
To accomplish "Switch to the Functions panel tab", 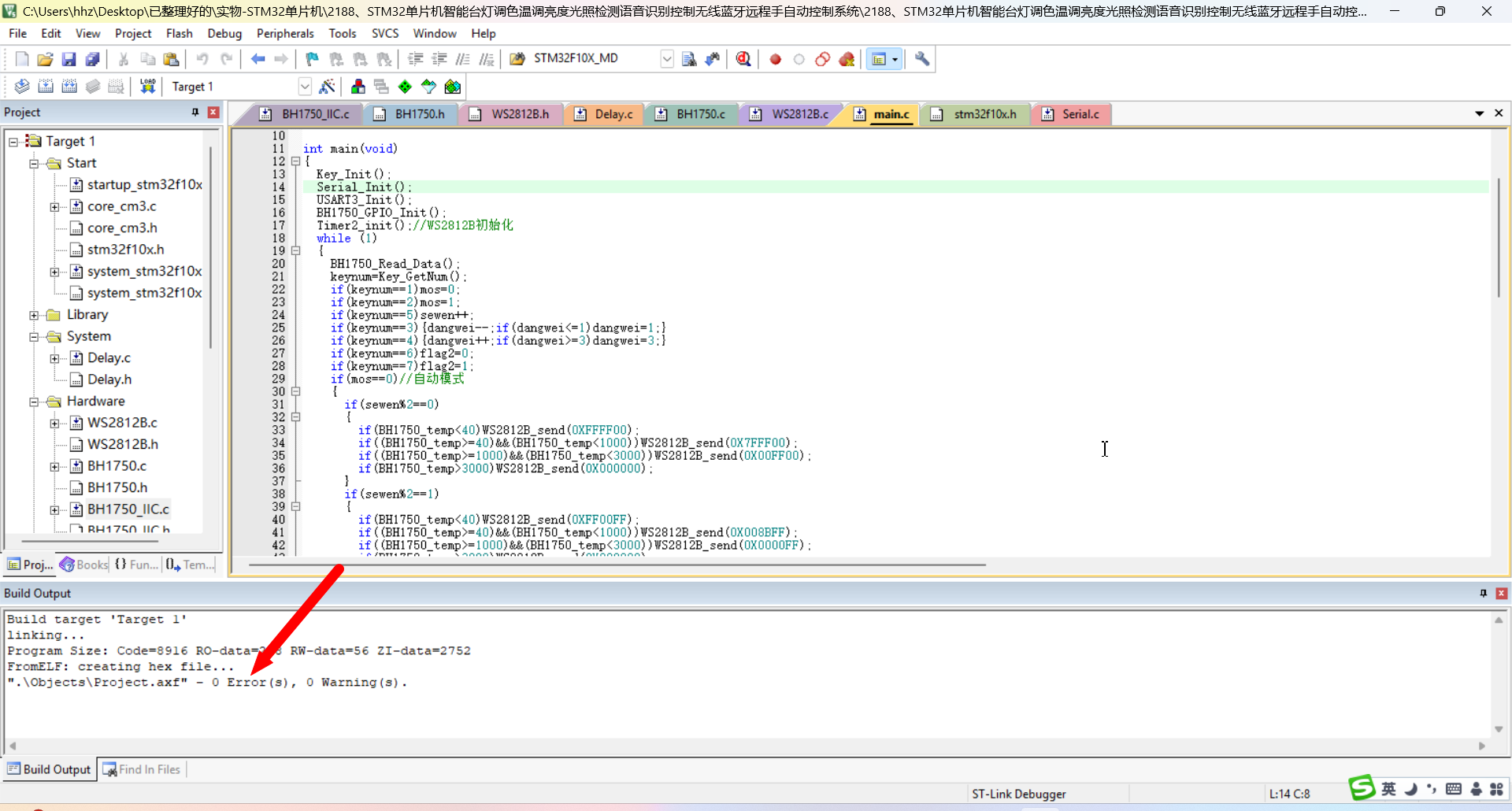I will pos(136,565).
